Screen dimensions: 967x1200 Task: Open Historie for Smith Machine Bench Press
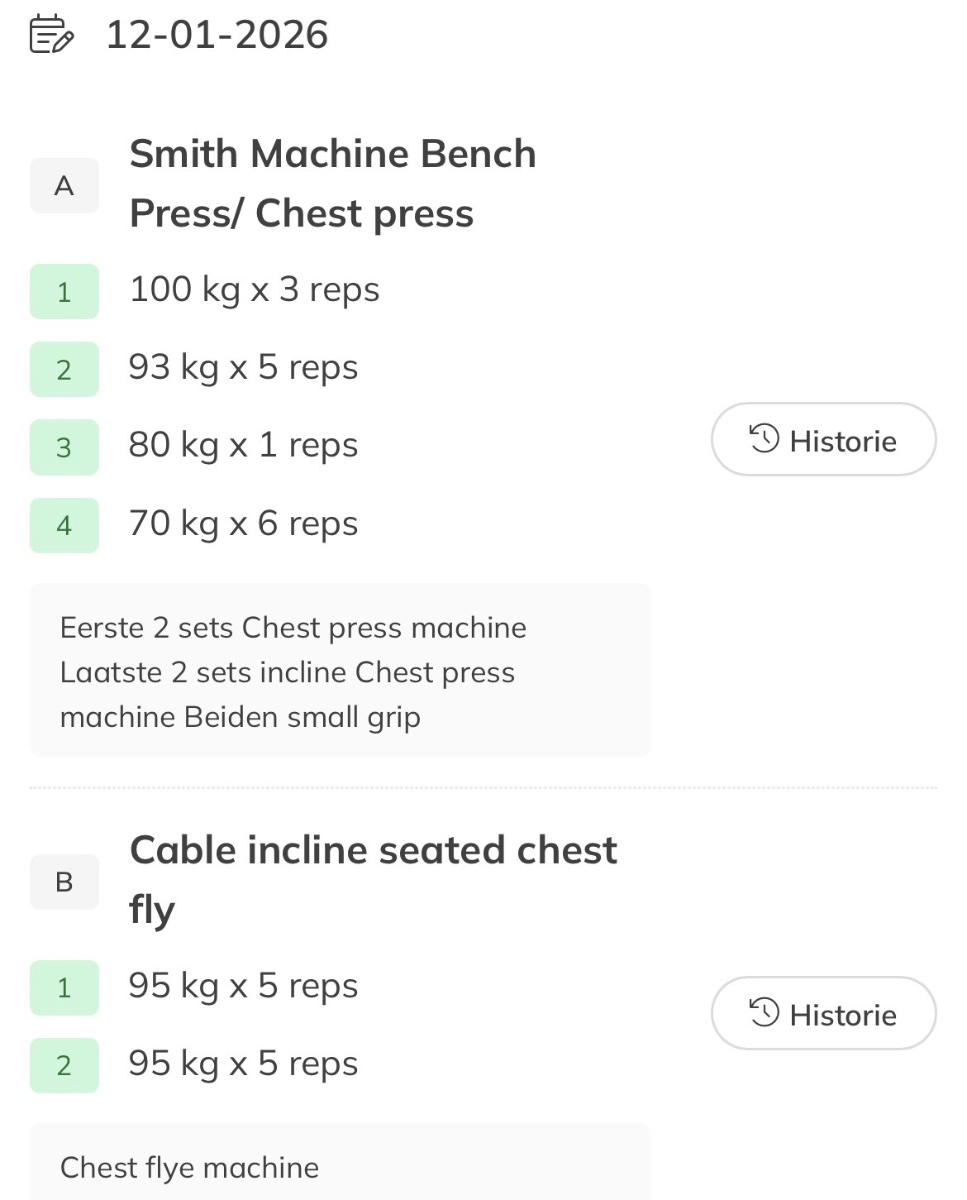tap(823, 440)
